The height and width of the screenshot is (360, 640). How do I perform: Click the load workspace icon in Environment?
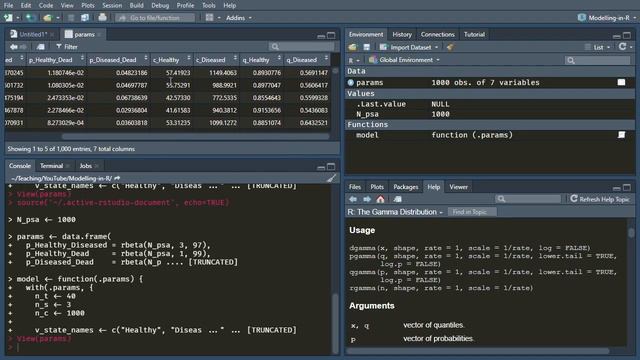coord(353,47)
